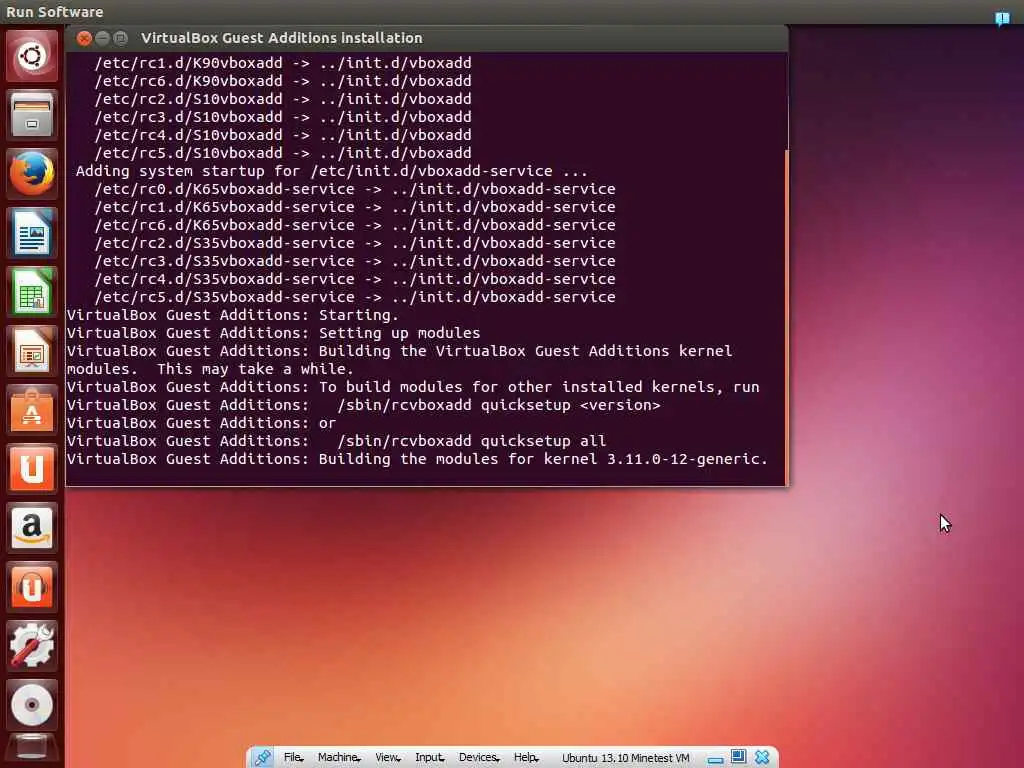Open the Files manager in launcher

pos(31,115)
